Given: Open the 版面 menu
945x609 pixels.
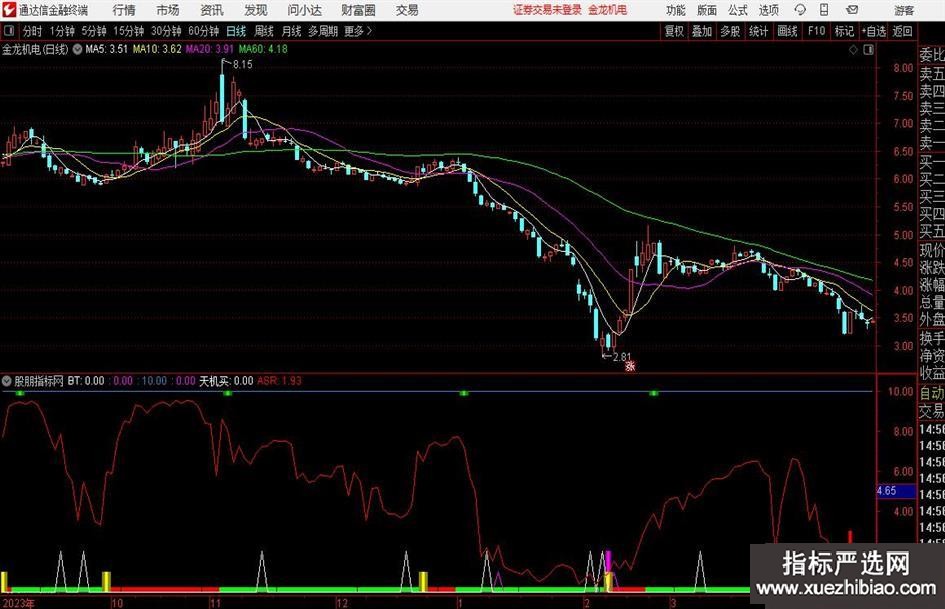Looking at the screenshot, I should 706,10.
